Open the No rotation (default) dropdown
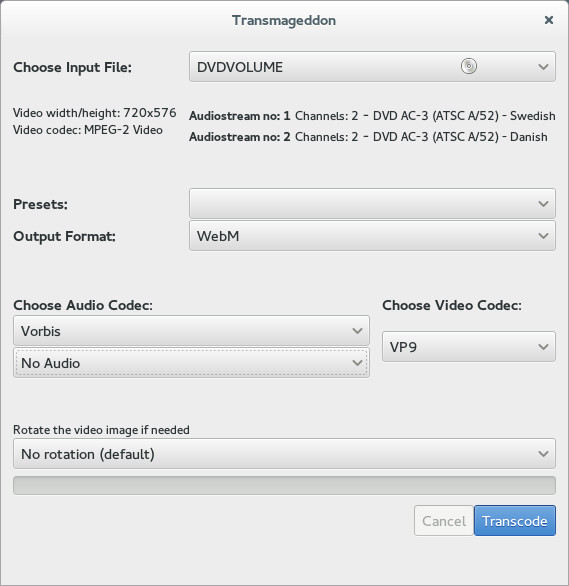Image resolution: width=569 pixels, height=586 pixels. click(284, 454)
